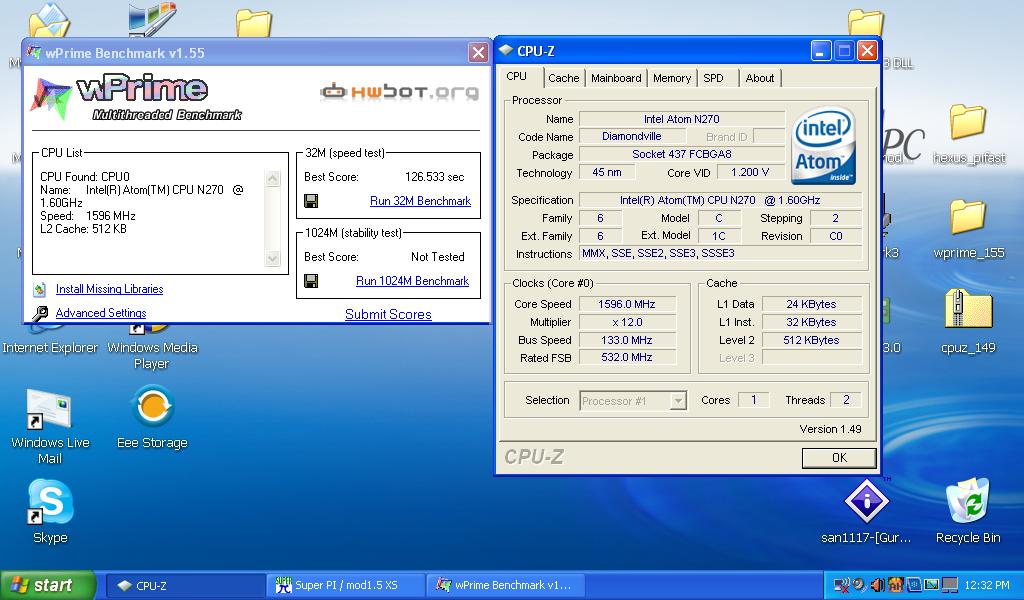Click the Name field Intel Atom N270

[x=681, y=119]
